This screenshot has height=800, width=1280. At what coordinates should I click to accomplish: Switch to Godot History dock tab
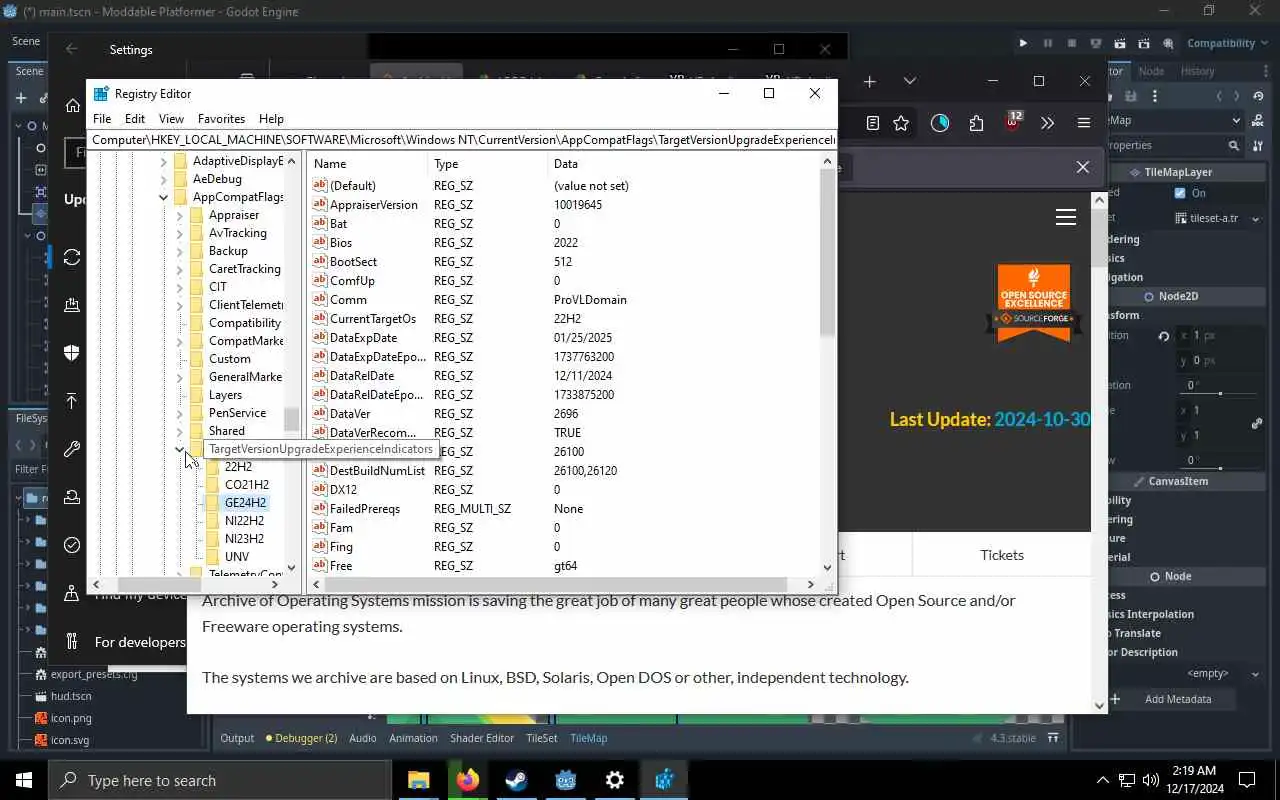1197,71
